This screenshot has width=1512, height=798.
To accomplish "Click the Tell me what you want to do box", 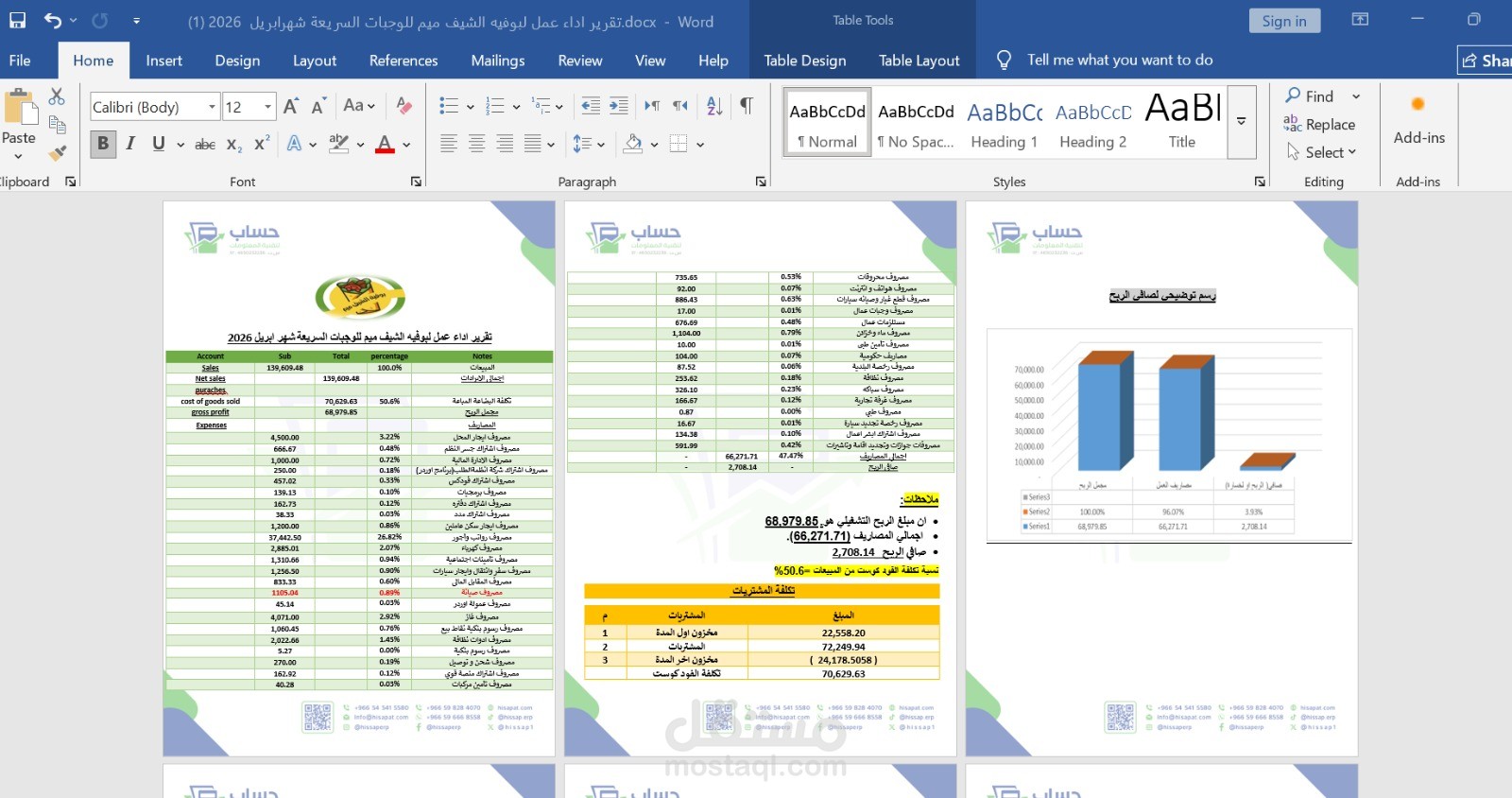I will click(x=1120, y=60).
